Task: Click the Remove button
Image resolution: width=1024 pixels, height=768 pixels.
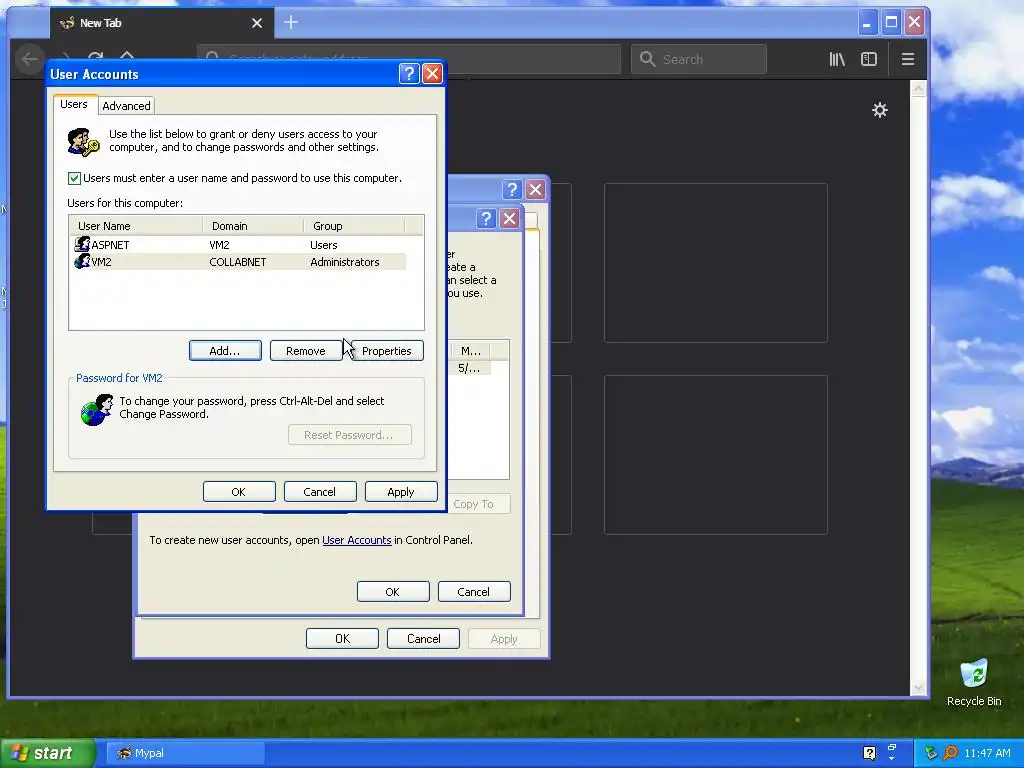Action: tap(306, 351)
